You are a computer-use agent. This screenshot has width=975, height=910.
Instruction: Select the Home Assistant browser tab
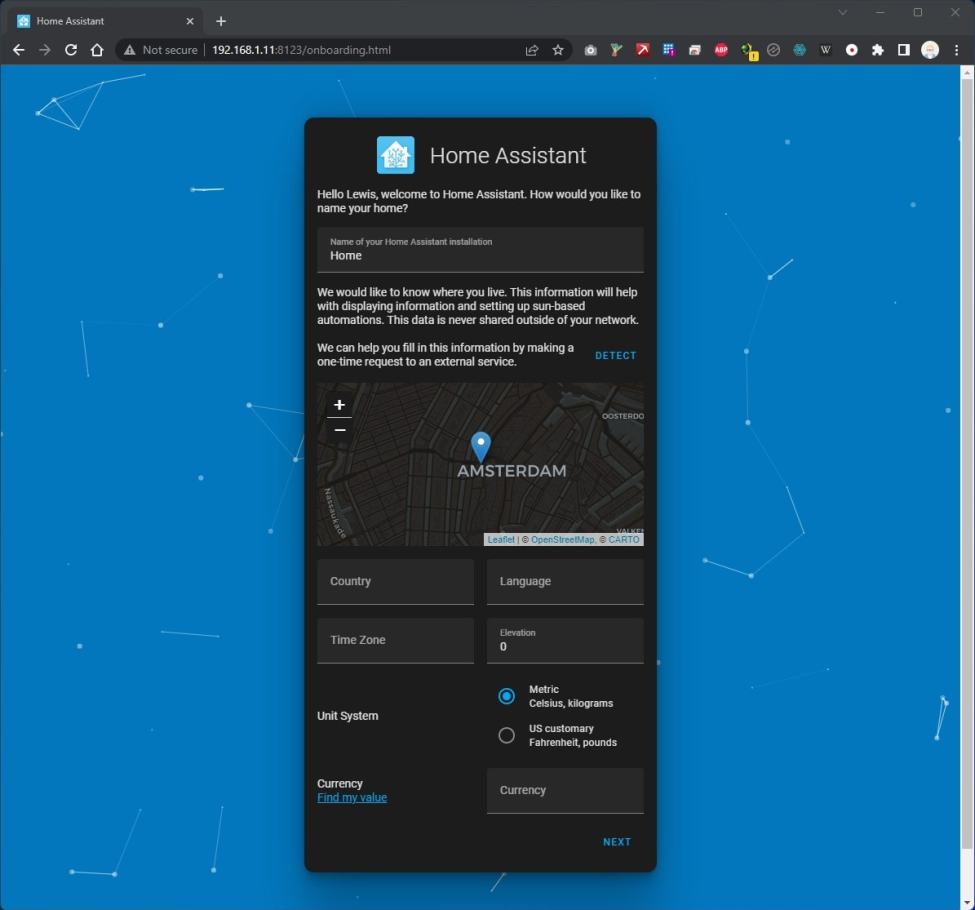[x=106, y=21]
